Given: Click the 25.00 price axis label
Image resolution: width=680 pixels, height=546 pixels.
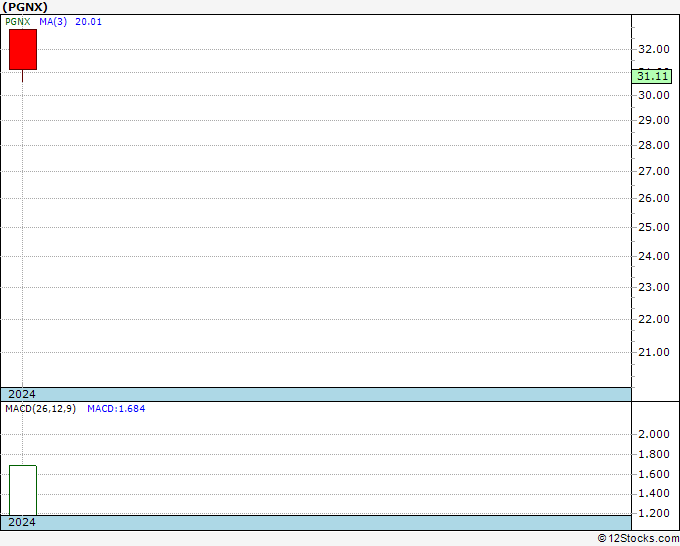Looking at the screenshot, I should pos(654,227).
